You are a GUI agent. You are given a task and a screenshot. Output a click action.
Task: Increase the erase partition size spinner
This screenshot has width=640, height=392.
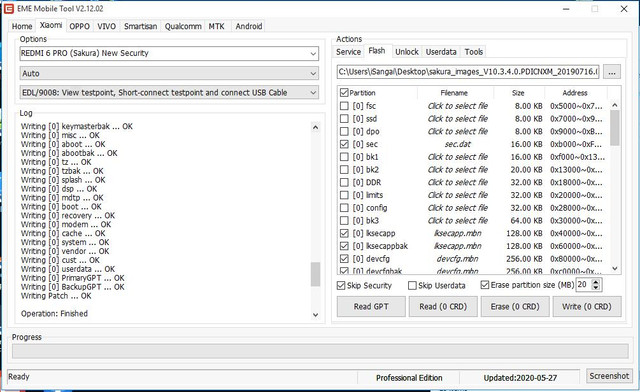596,282
